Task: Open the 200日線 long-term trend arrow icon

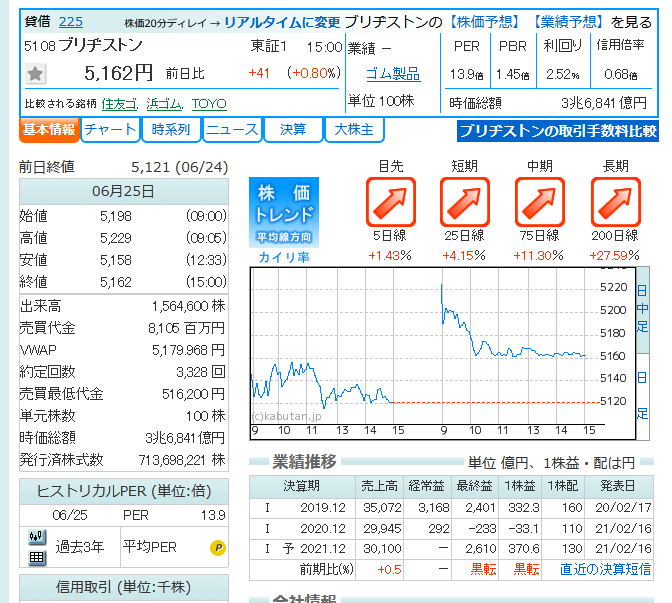Action: [615, 202]
